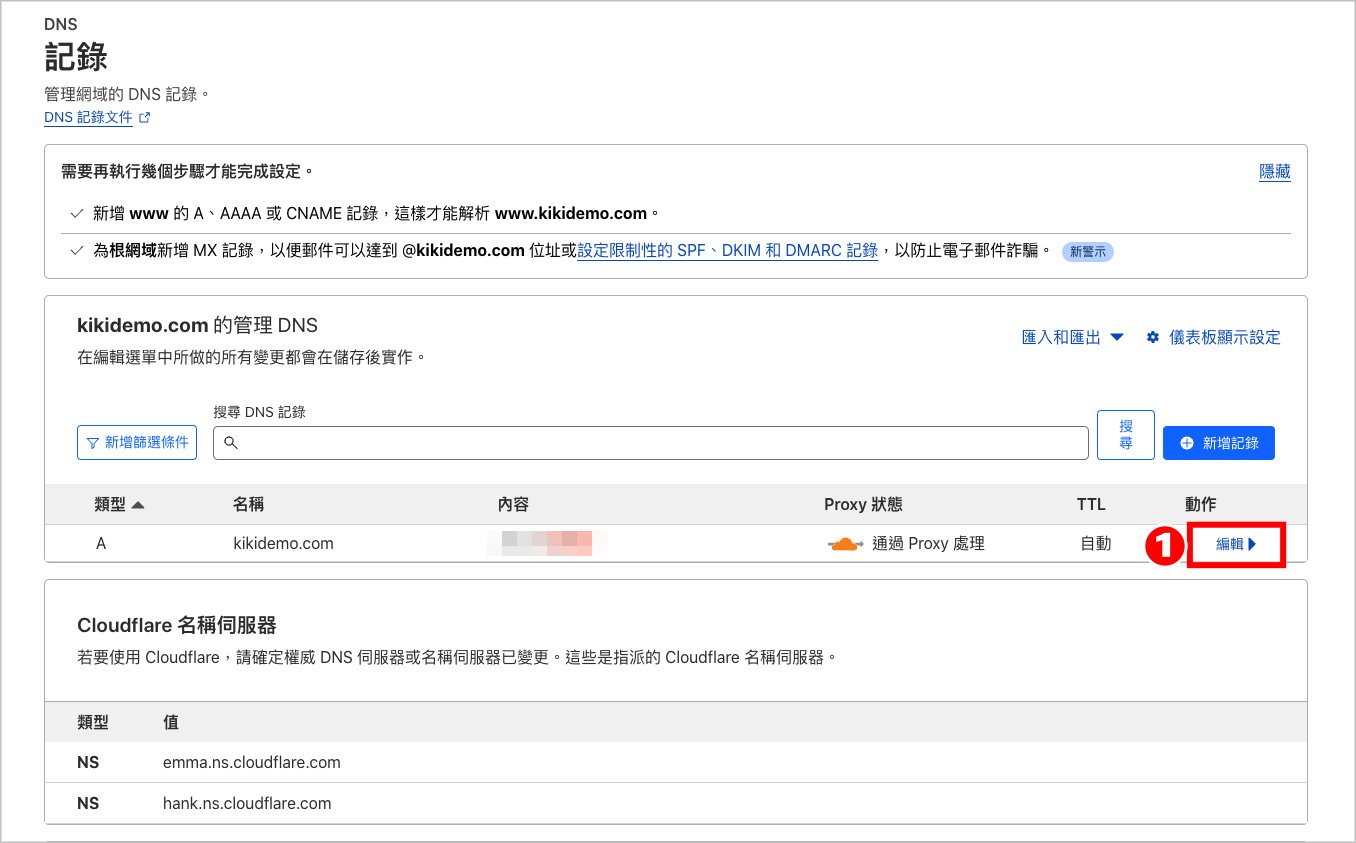The width and height of the screenshot is (1356, 843).
Task: Click the magnifier icon in the search box
Action: tap(231, 443)
